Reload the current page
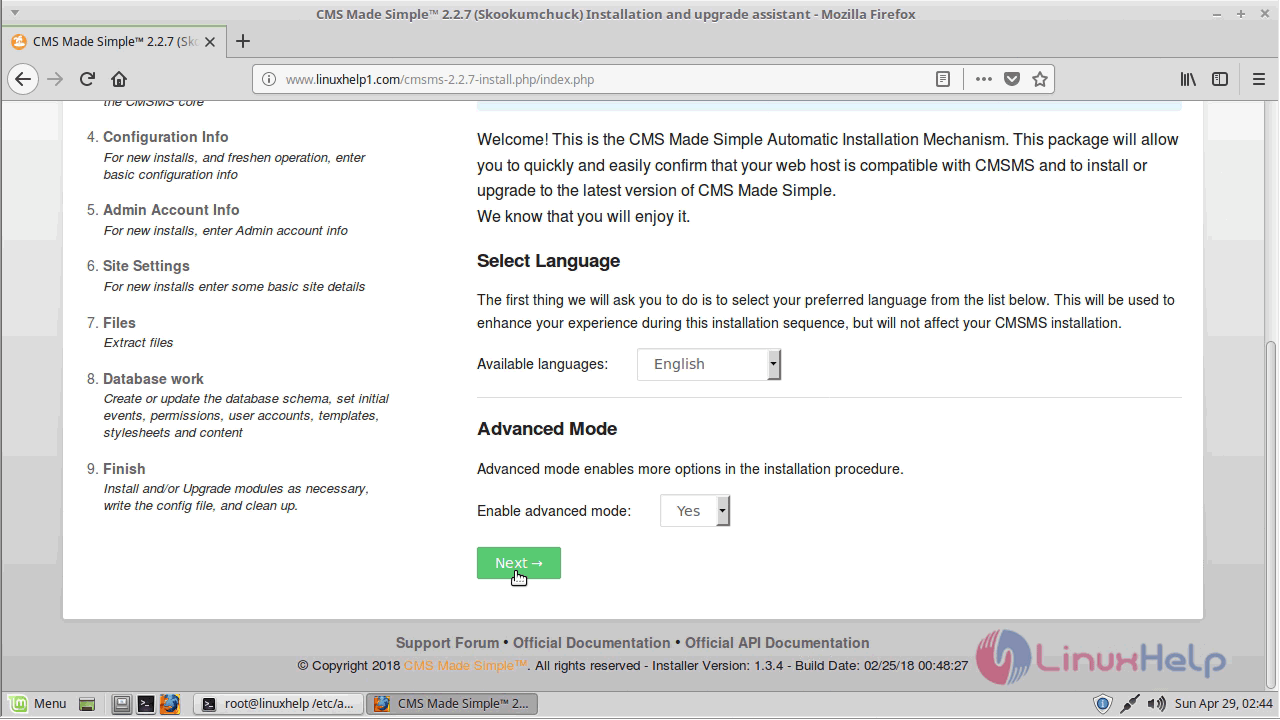 pos(87,79)
